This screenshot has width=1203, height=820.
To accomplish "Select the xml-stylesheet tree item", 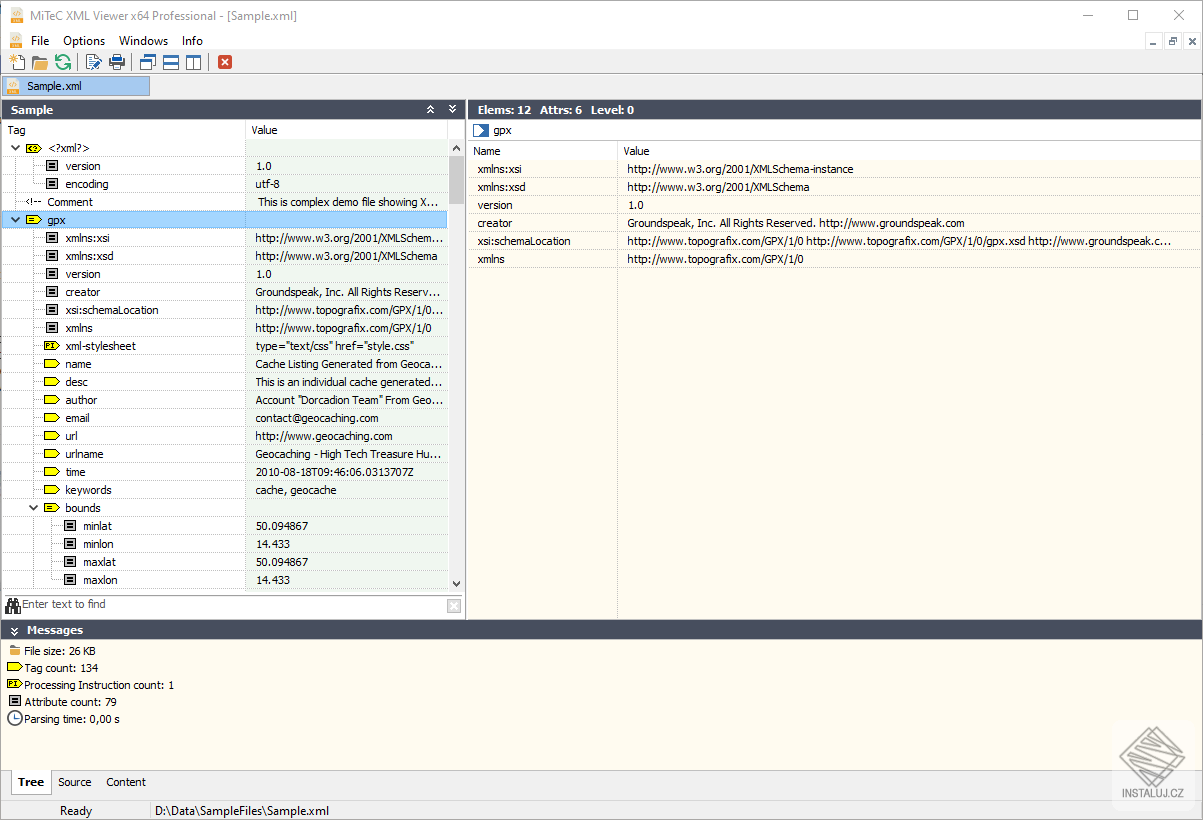I will (x=100, y=346).
